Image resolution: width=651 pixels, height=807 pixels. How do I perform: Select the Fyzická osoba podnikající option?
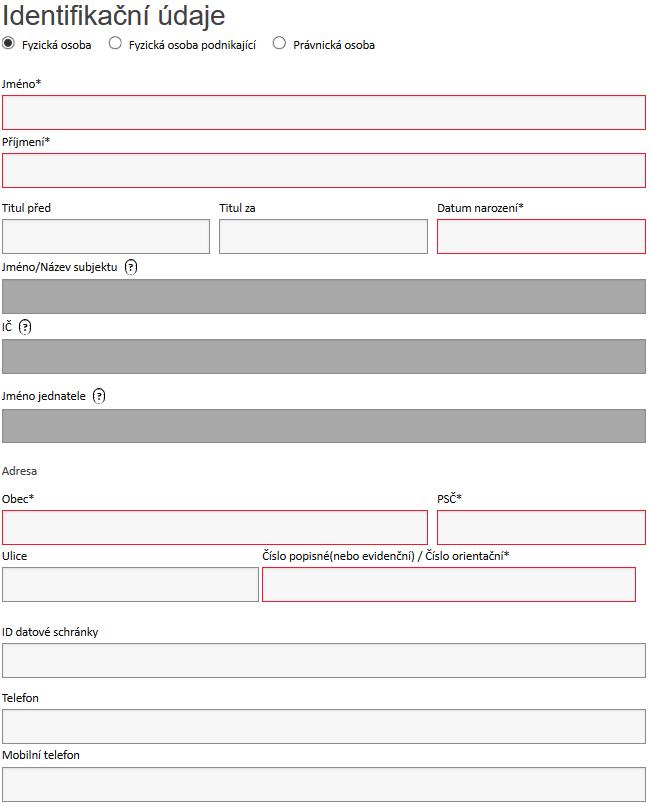point(115,43)
